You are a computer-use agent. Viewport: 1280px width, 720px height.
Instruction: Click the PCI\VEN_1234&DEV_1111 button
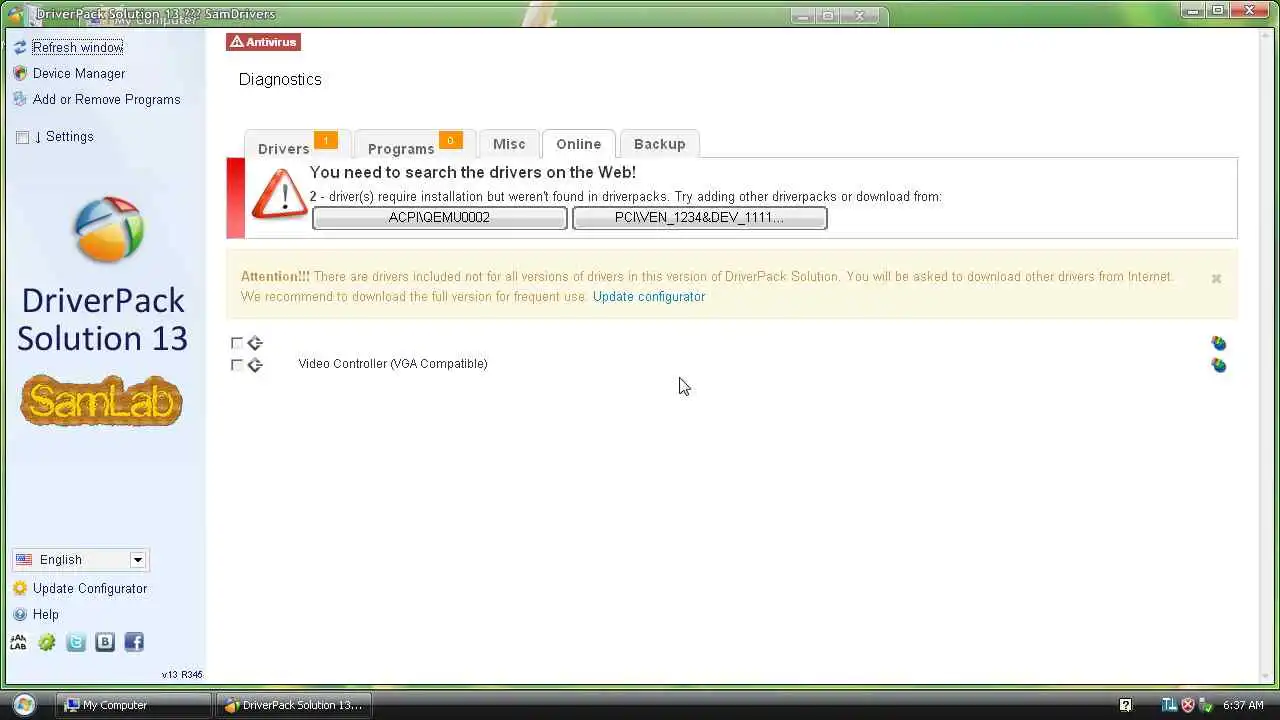[x=699, y=218]
